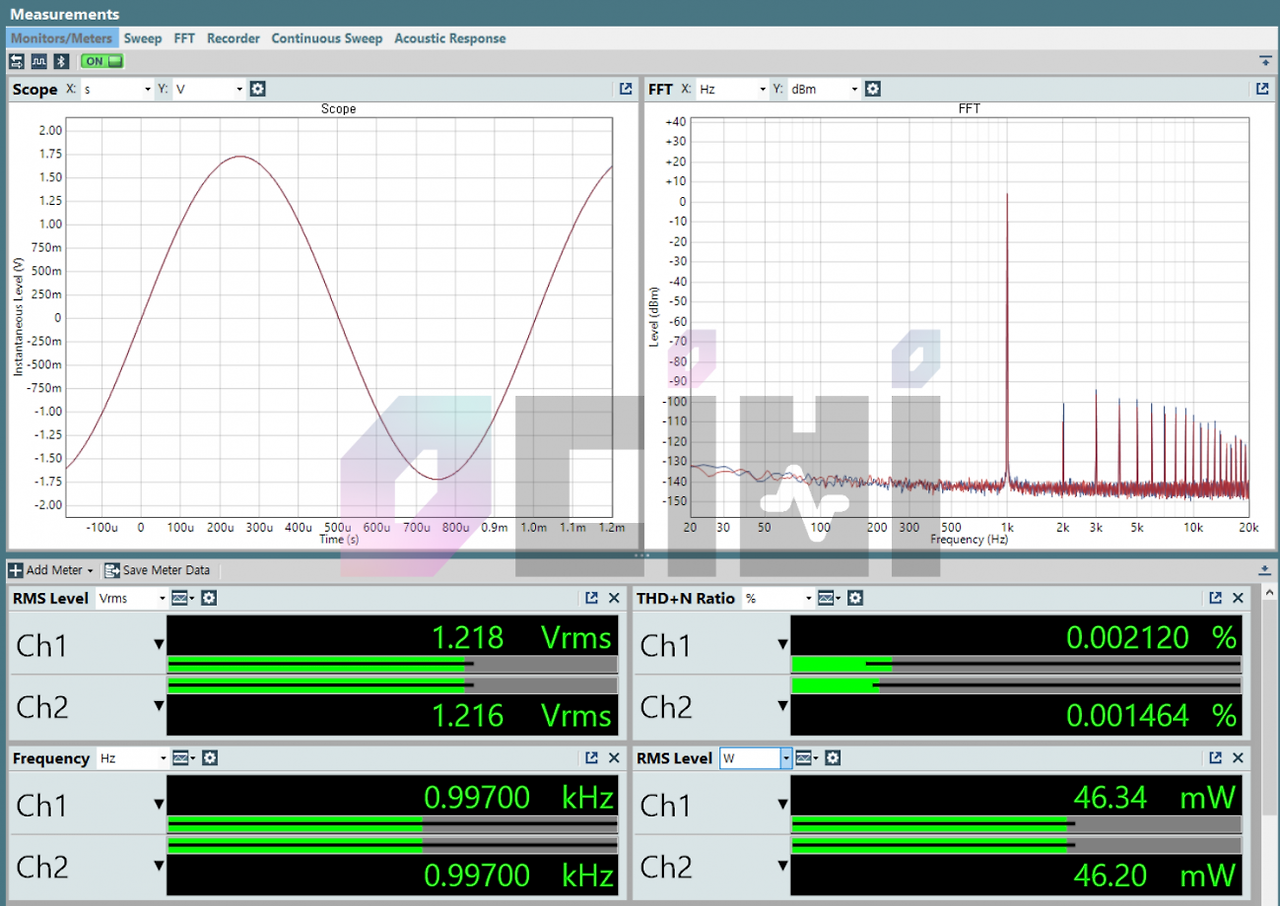Expand Ch1 arrow in THD+N Ratio meter
Viewport: 1280px width, 906px height.
point(783,645)
